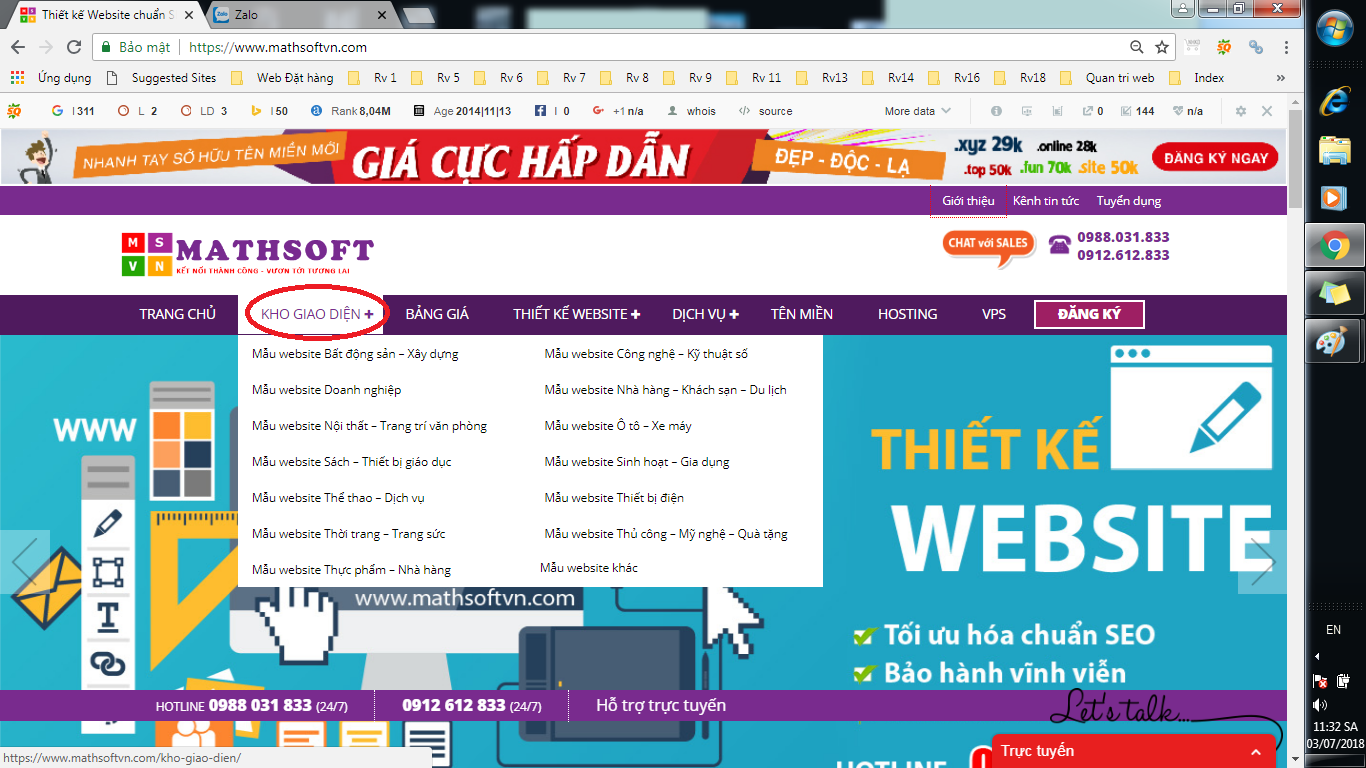Expand DỊCH VỤ + menu

pos(706,314)
